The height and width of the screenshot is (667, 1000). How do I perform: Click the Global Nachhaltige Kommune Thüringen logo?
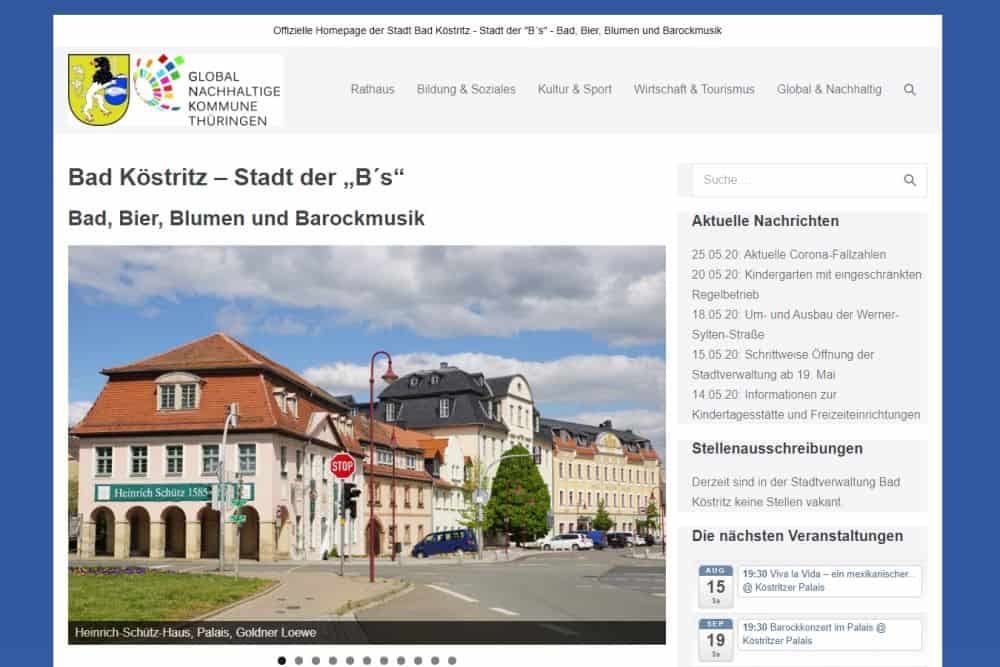(208, 90)
